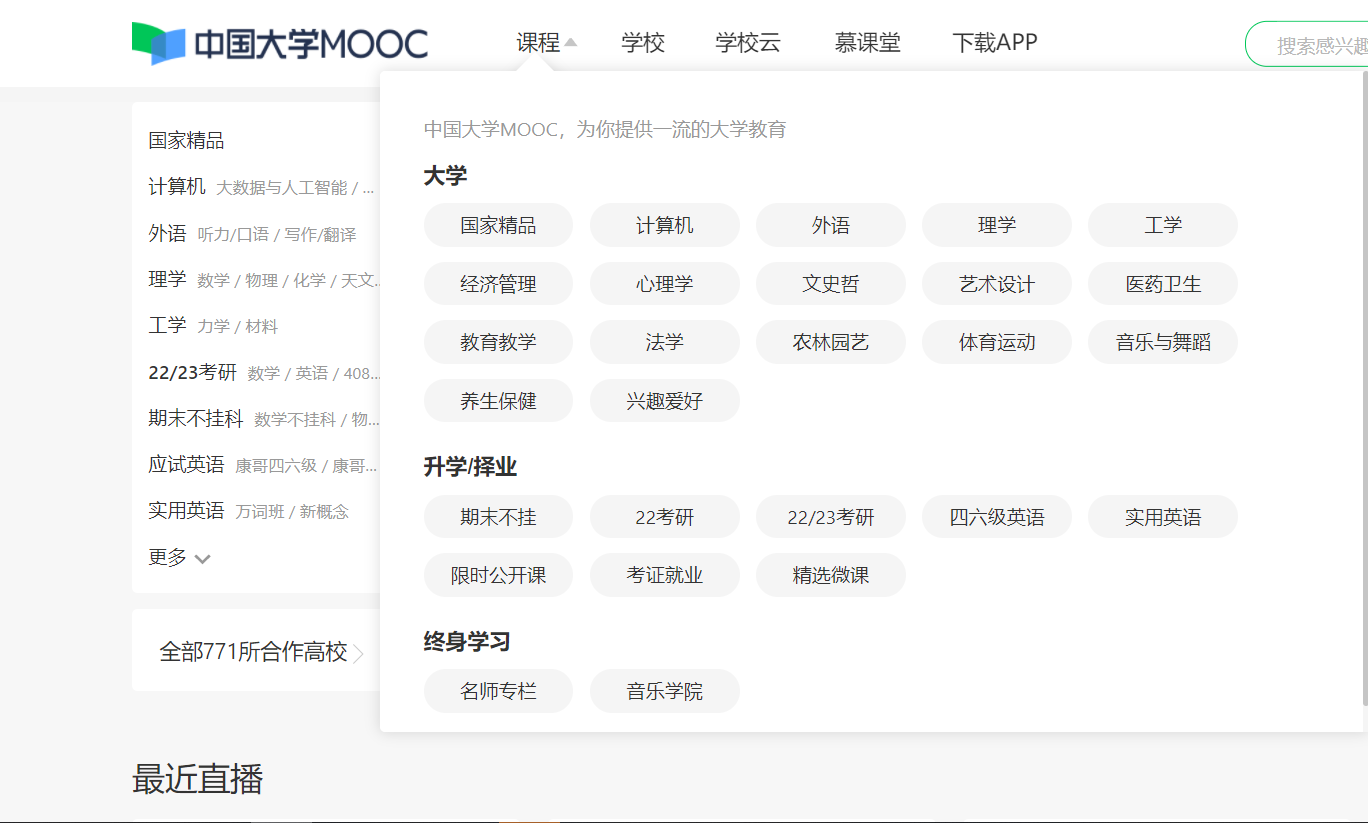
Task: Select the 计算机 category pill
Action: click(x=665, y=226)
